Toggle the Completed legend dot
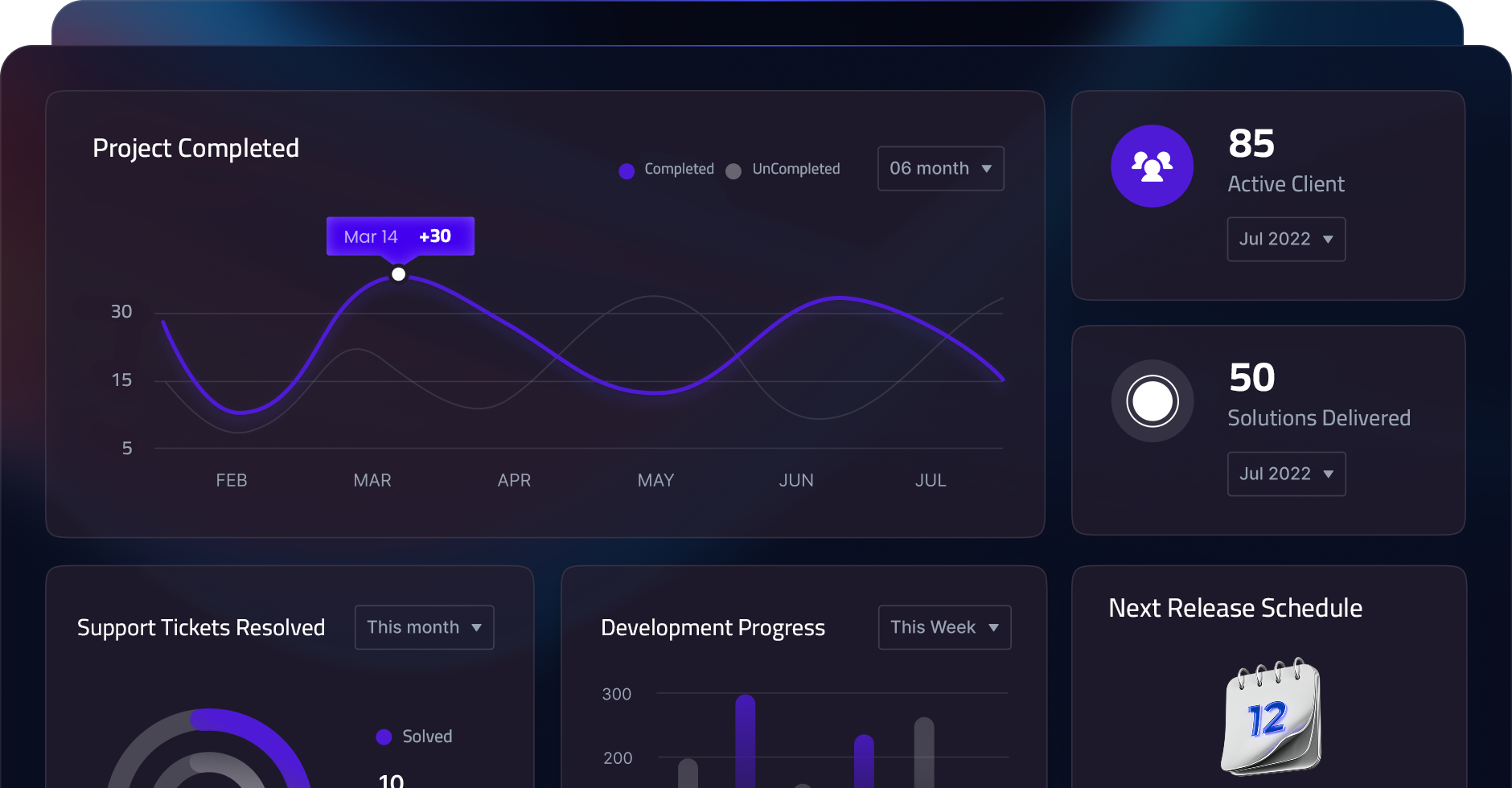The height and width of the screenshot is (788, 1512). point(627,170)
